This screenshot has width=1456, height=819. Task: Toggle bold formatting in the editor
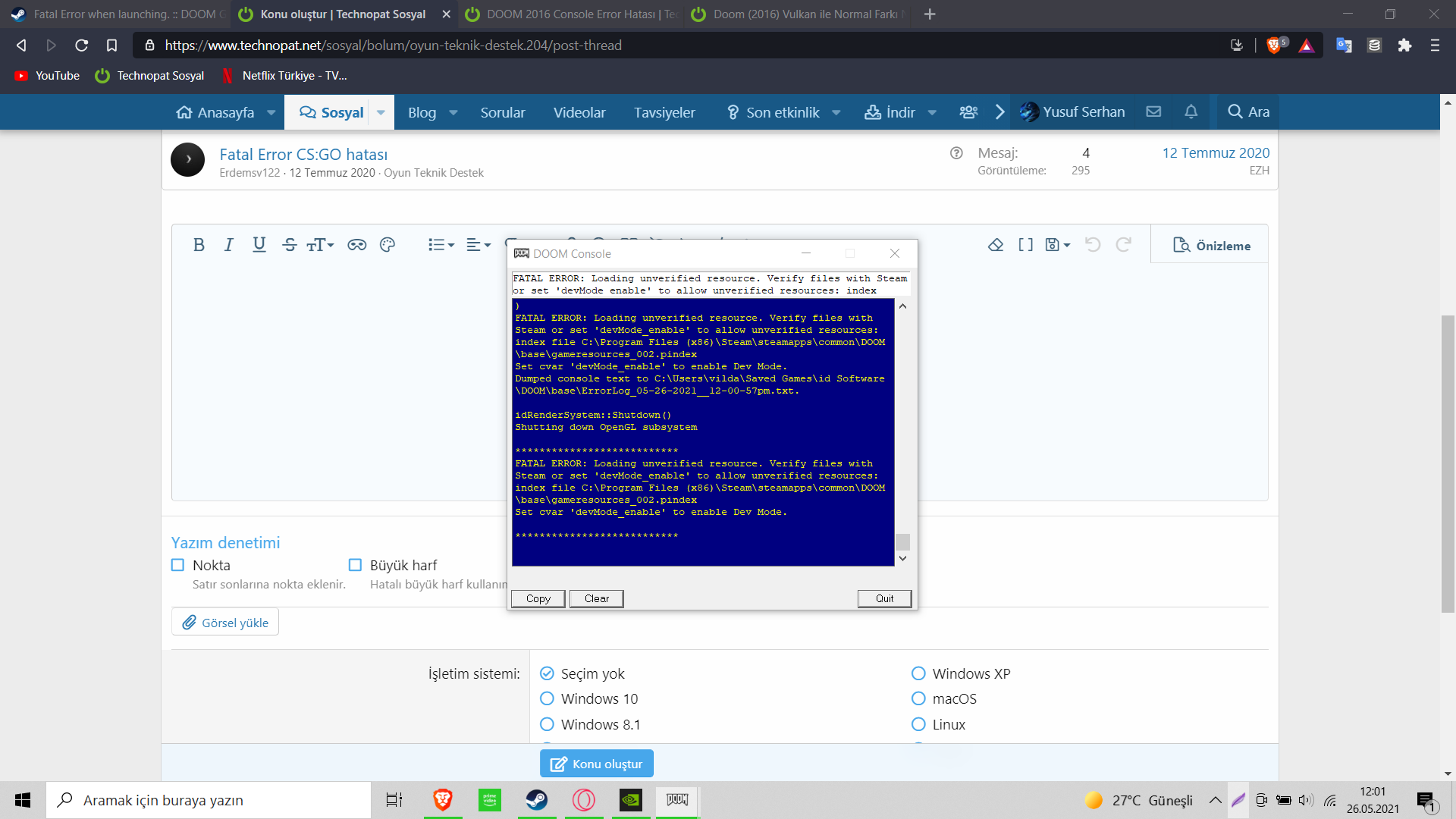click(199, 245)
